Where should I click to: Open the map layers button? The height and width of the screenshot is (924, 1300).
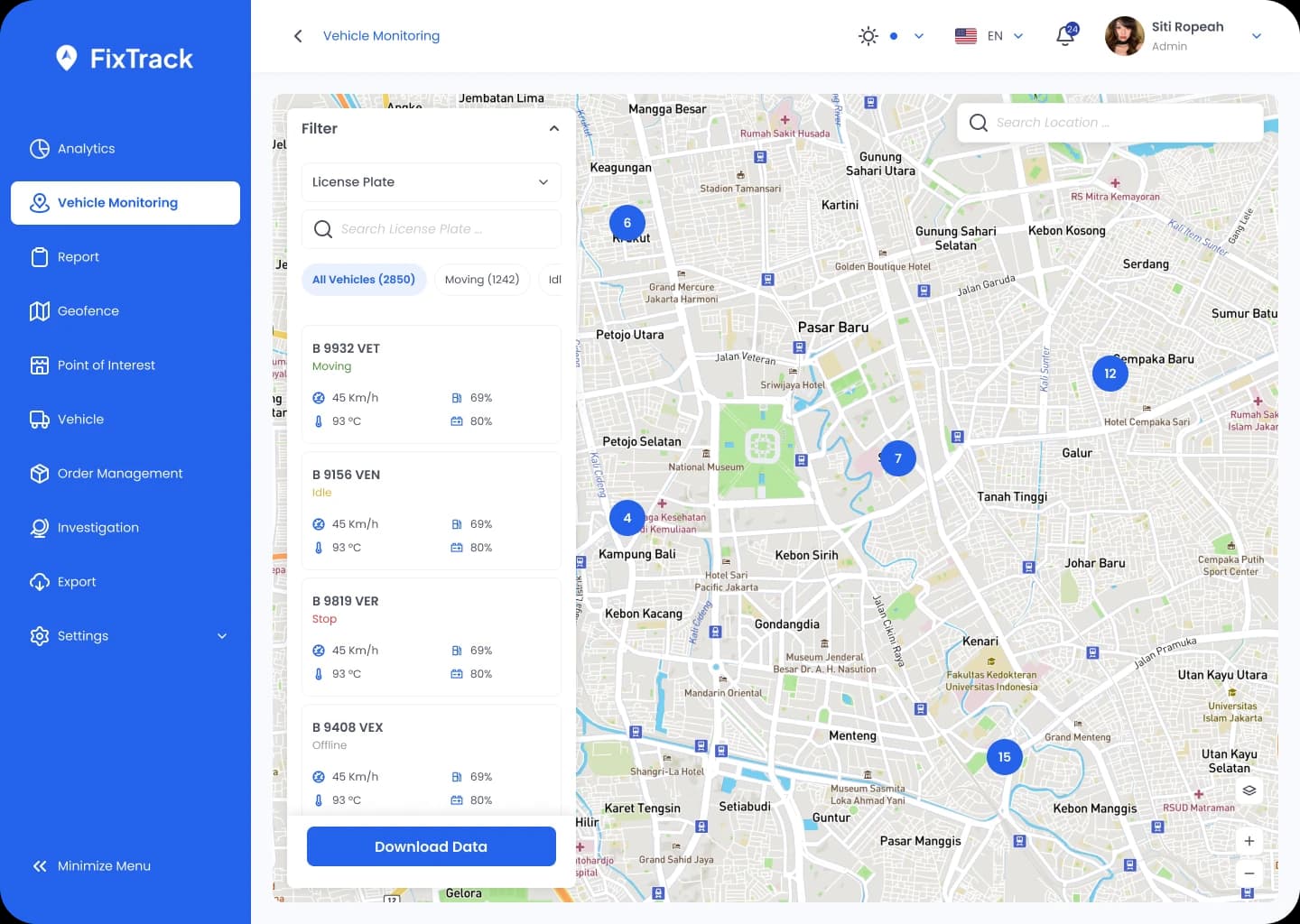coord(1249,790)
